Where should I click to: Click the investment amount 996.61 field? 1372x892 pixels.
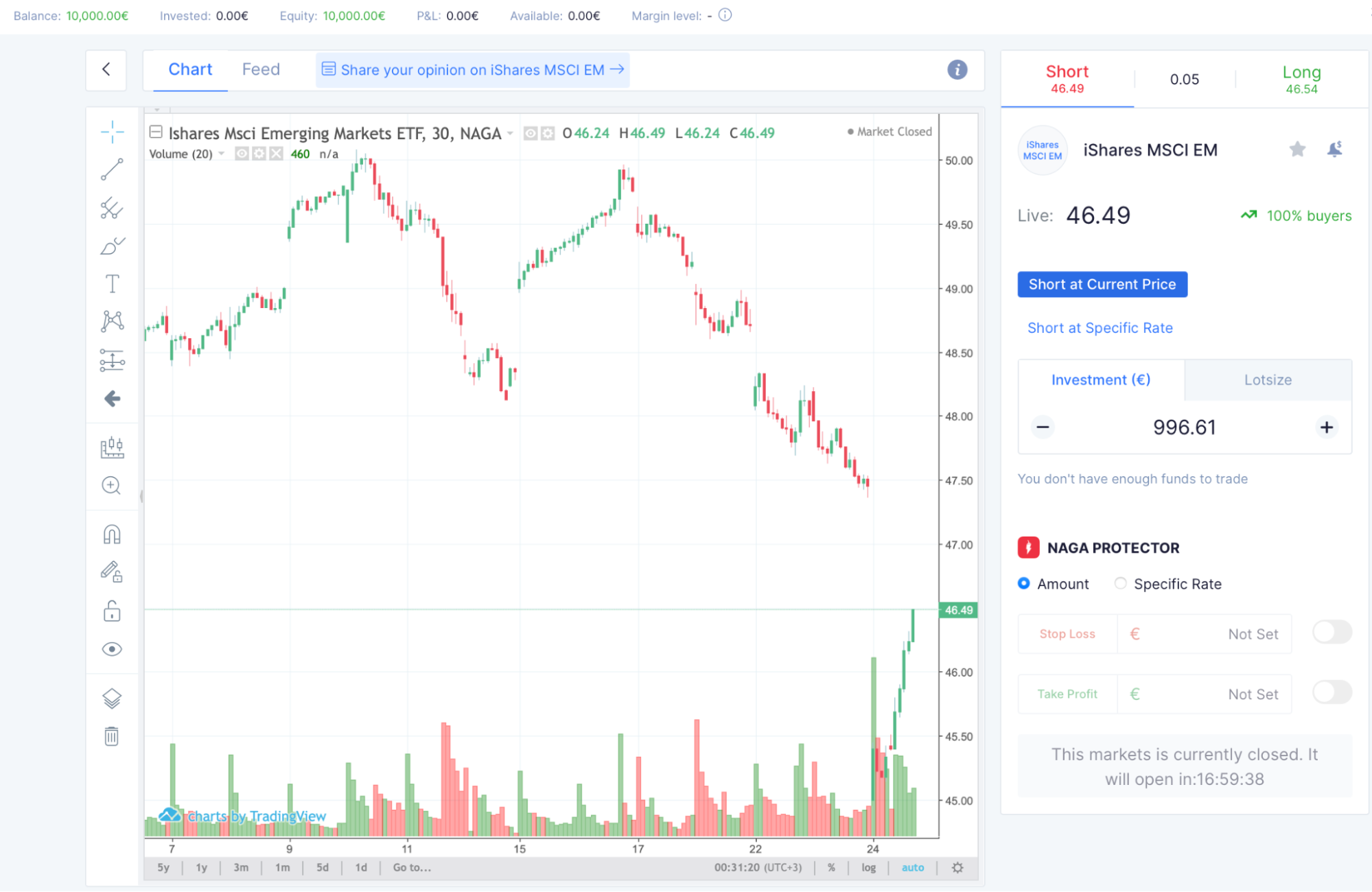tap(1184, 427)
